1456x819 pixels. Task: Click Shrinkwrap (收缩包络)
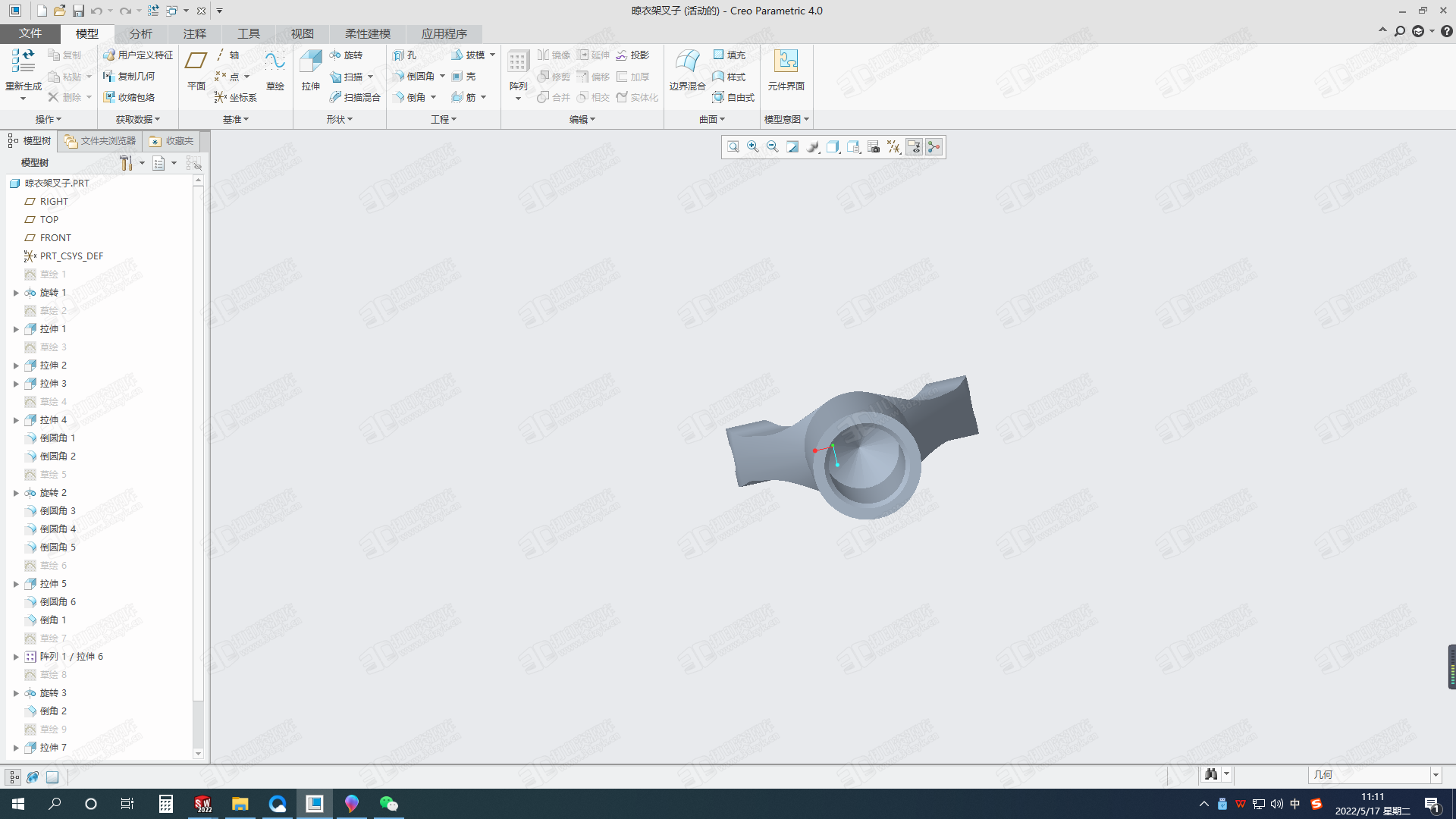(129, 97)
